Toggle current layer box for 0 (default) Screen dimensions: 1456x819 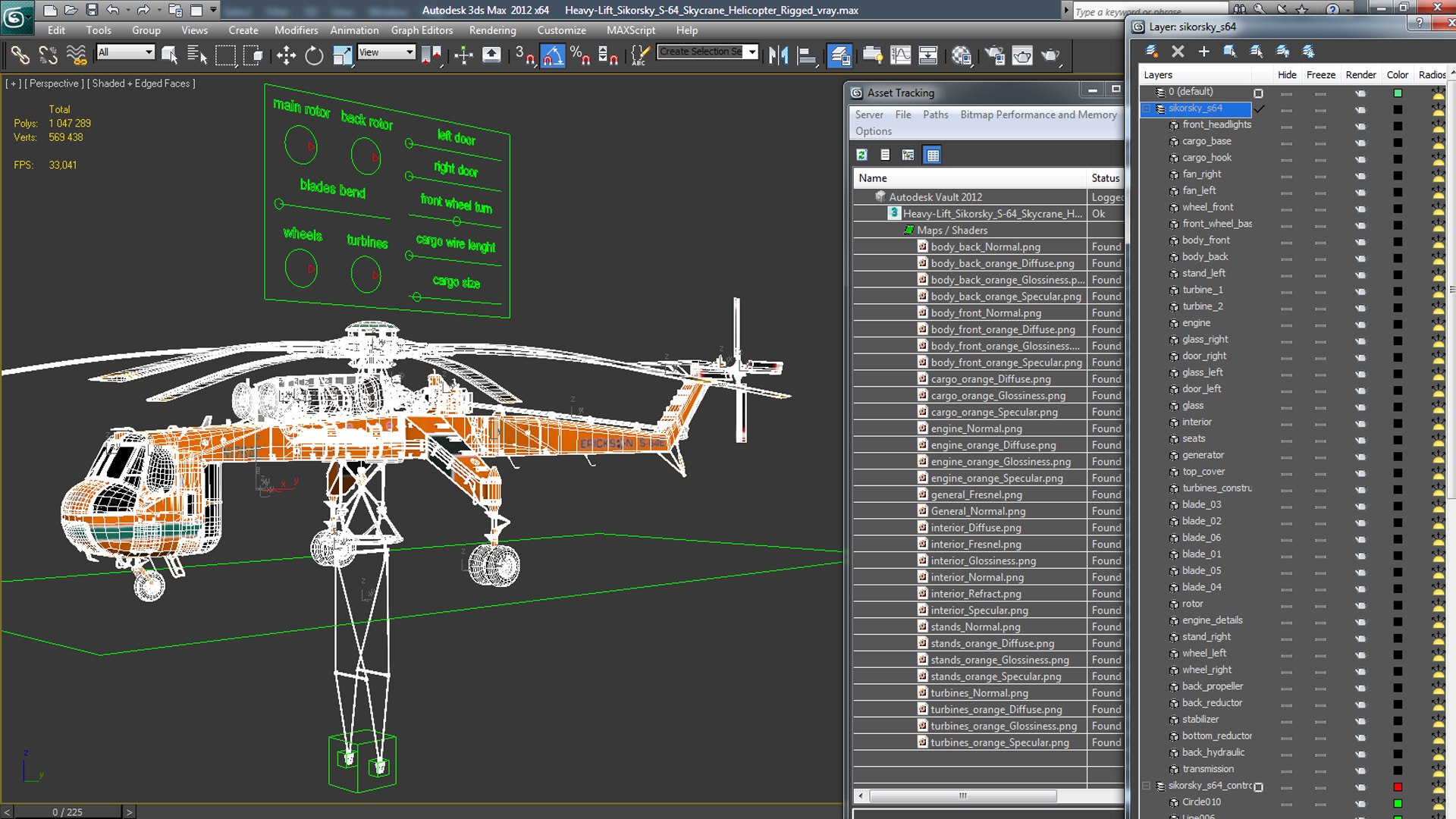(x=1259, y=93)
